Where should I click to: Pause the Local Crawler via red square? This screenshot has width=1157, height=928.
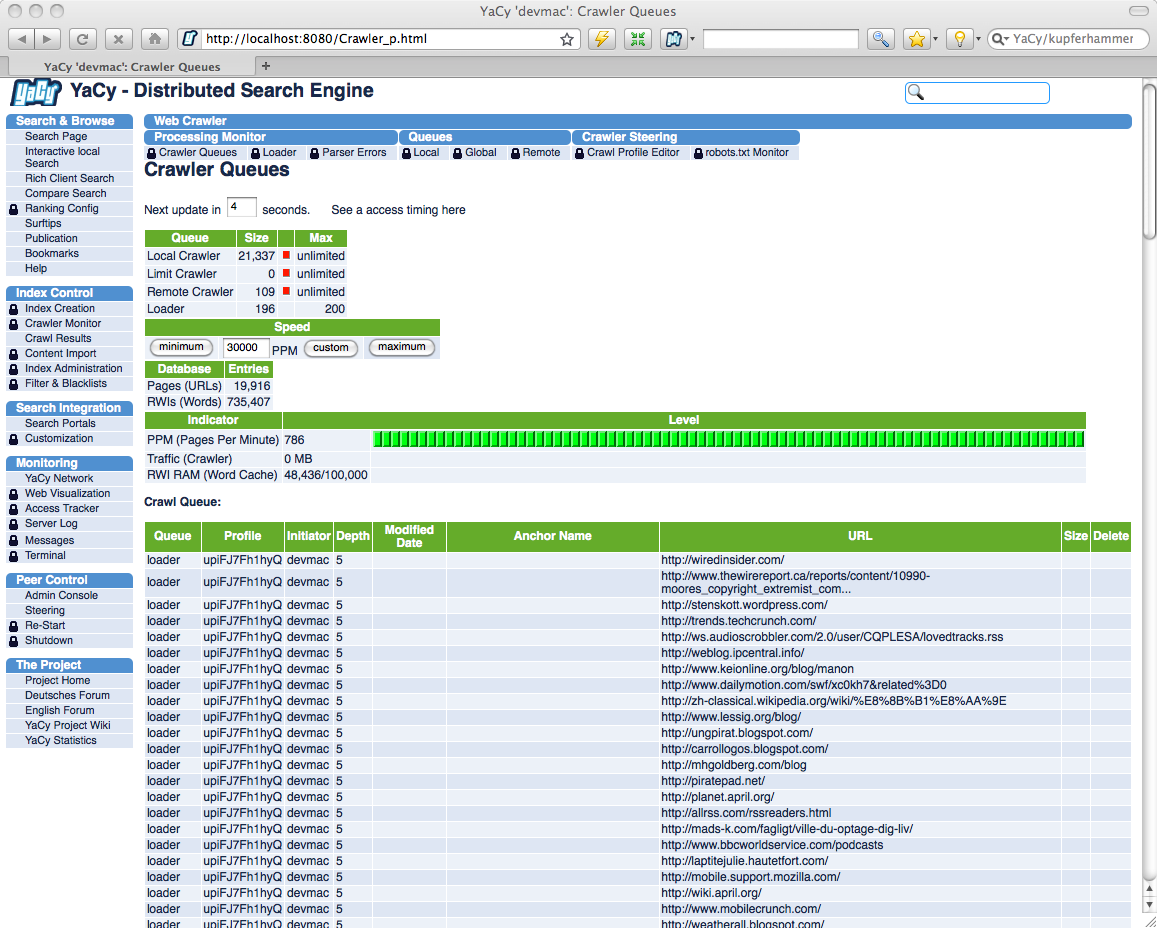click(286, 256)
